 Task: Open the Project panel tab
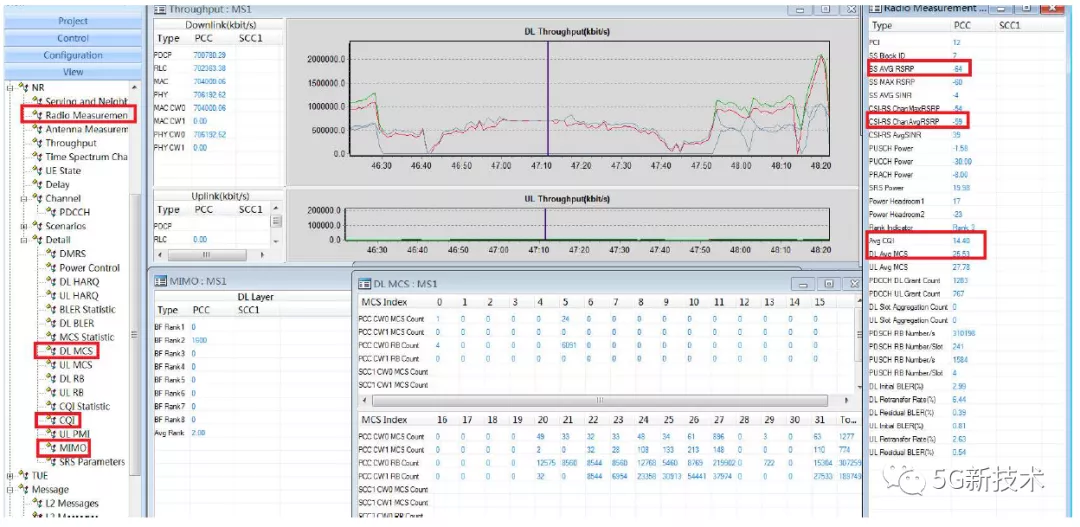click(72, 21)
